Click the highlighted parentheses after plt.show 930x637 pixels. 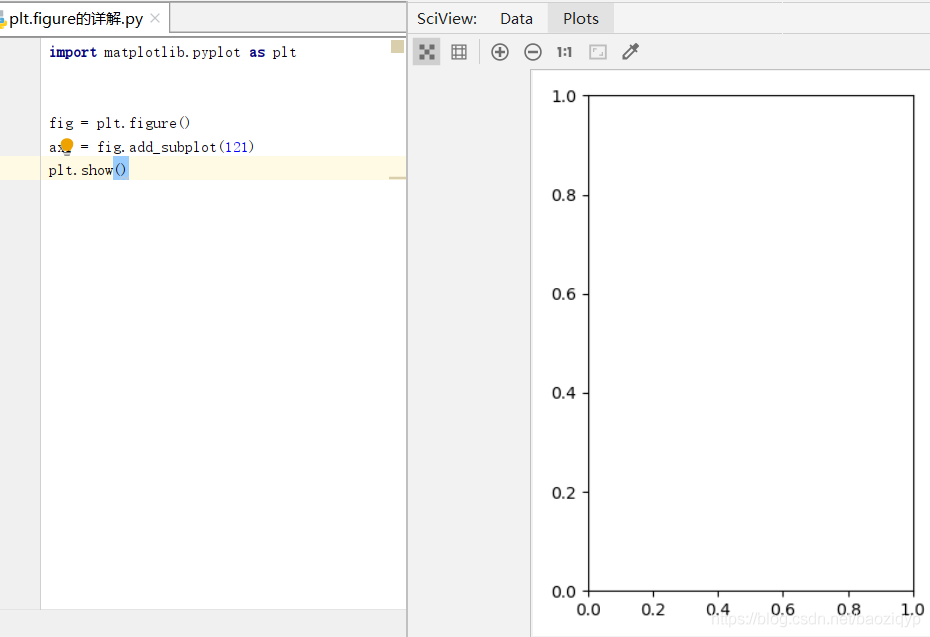pyautogui.click(x=120, y=169)
